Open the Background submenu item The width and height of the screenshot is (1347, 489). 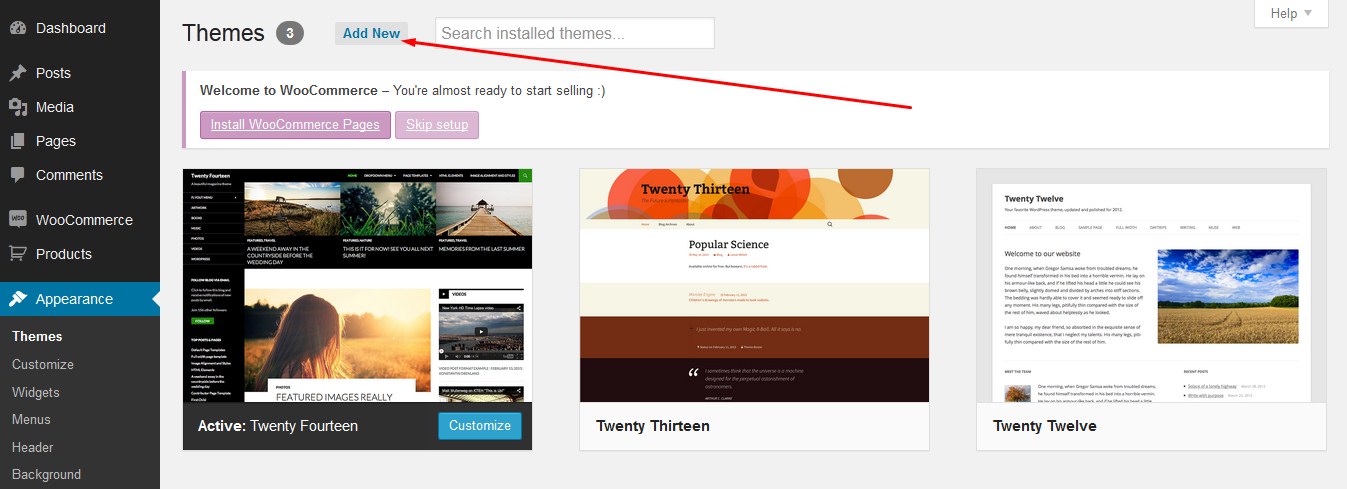(x=46, y=474)
